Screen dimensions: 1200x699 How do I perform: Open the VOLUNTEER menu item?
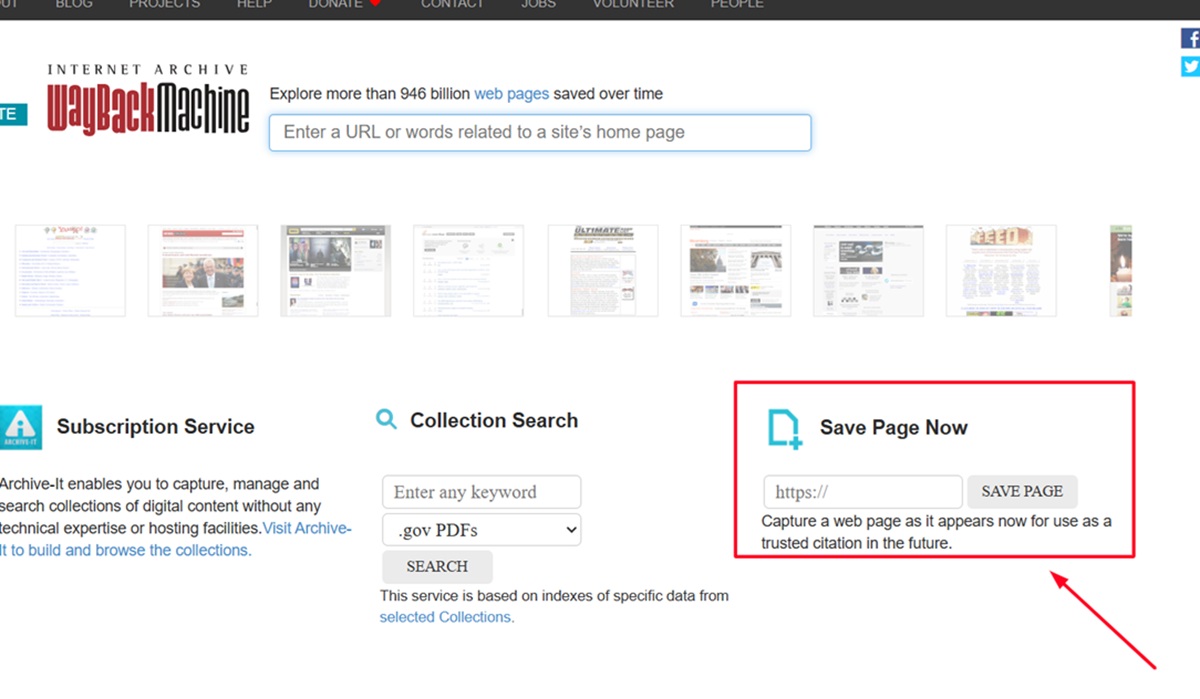click(x=632, y=5)
